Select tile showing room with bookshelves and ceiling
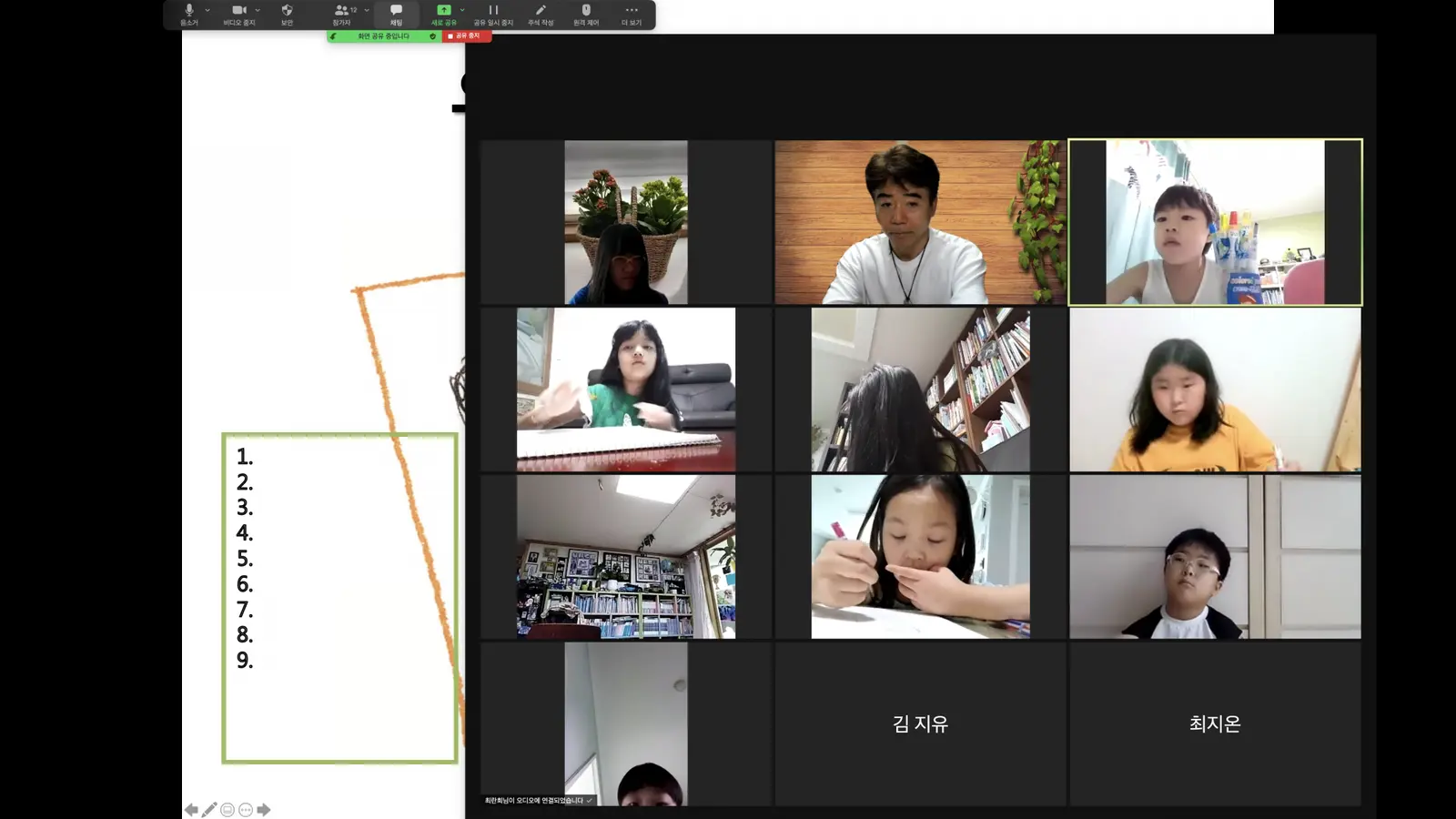This screenshot has width=1456, height=819. click(626, 557)
